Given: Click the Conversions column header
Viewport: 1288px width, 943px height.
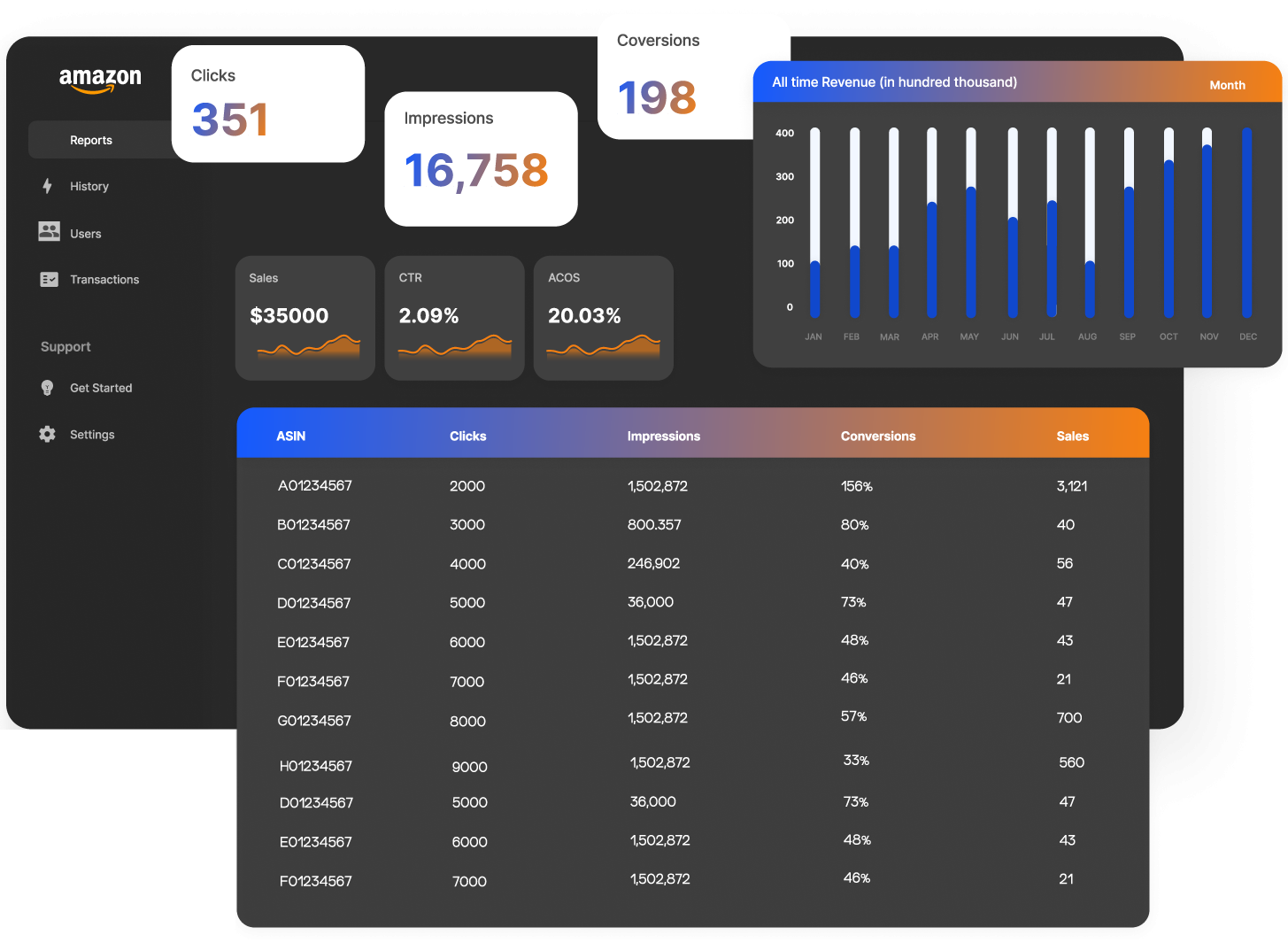Looking at the screenshot, I should [877, 436].
